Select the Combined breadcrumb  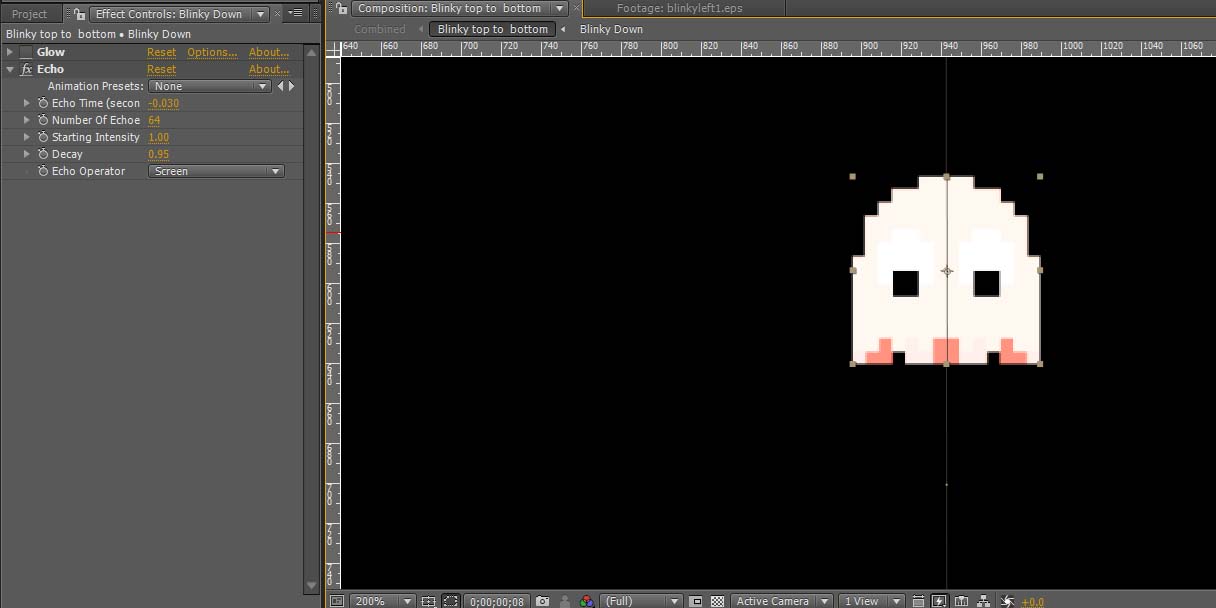tap(380, 29)
